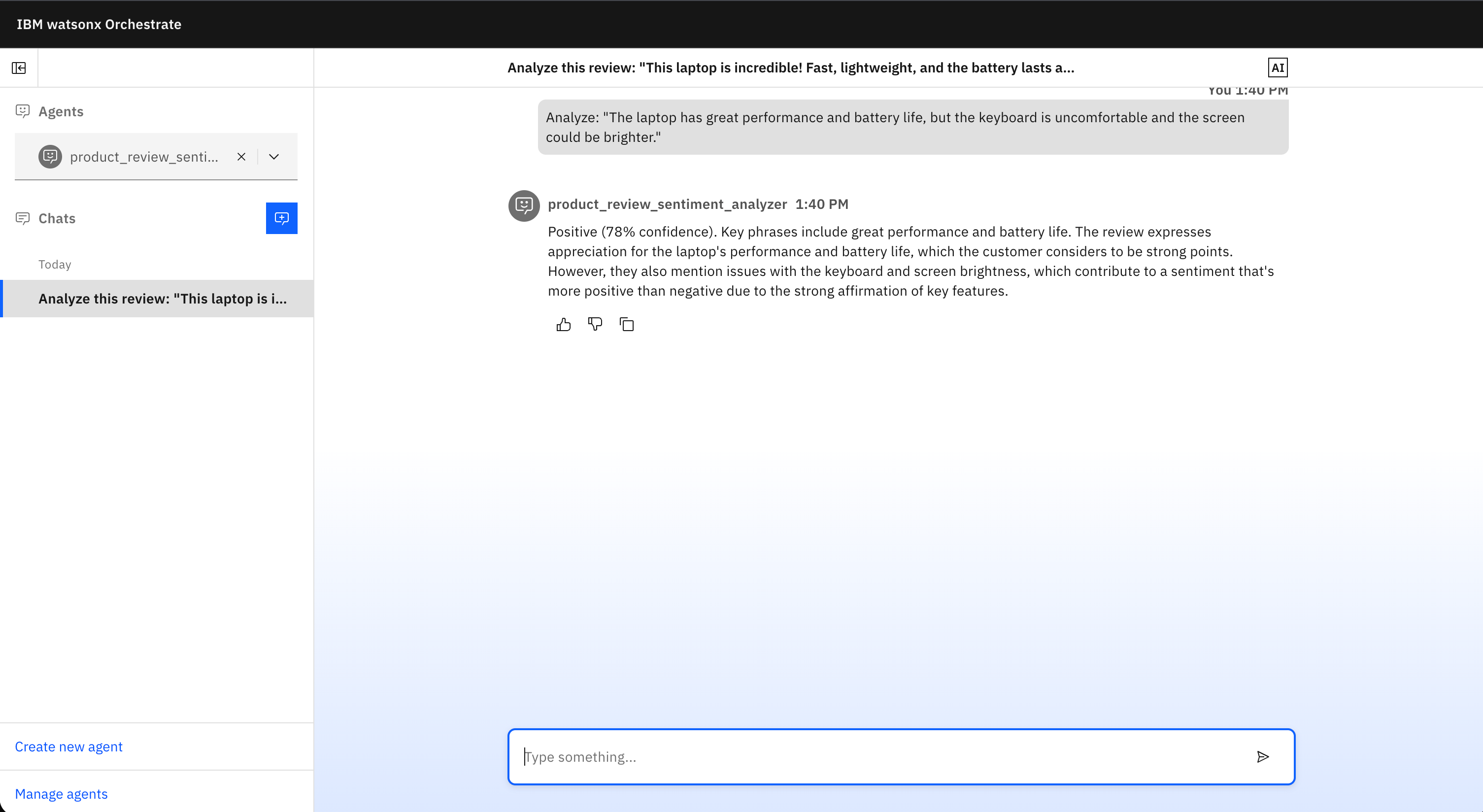Open the Create new agent link
Image resolution: width=1483 pixels, height=812 pixels.
pyautogui.click(x=68, y=747)
